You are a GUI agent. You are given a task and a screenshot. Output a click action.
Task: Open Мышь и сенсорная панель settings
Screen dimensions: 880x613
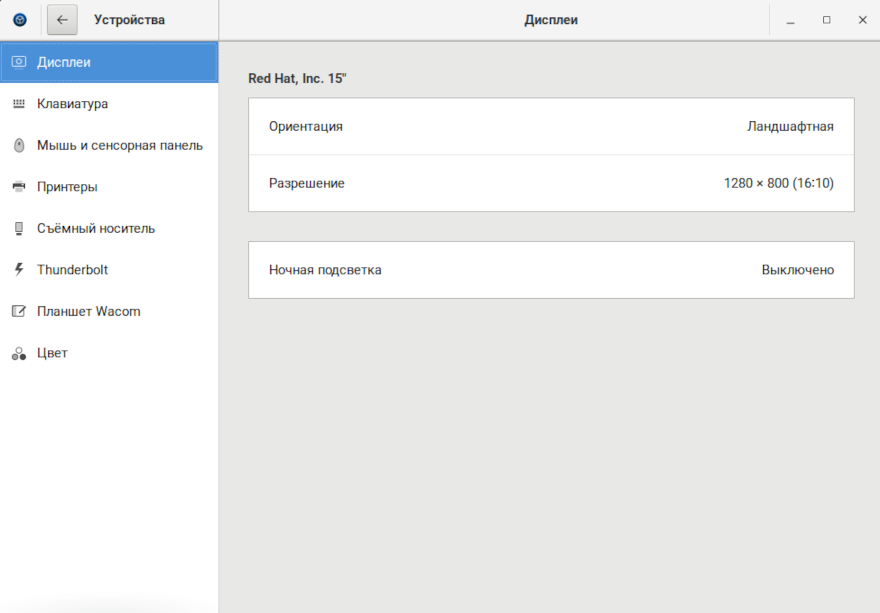coord(119,146)
